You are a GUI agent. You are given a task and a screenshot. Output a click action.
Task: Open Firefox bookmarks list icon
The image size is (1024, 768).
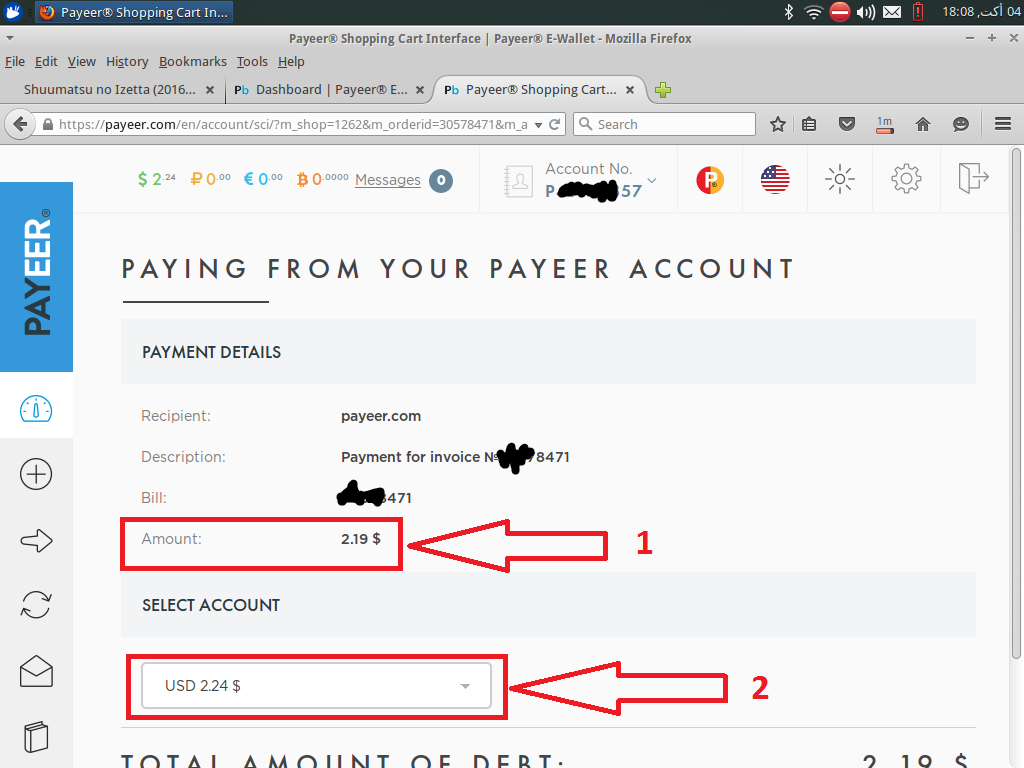click(x=809, y=124)
